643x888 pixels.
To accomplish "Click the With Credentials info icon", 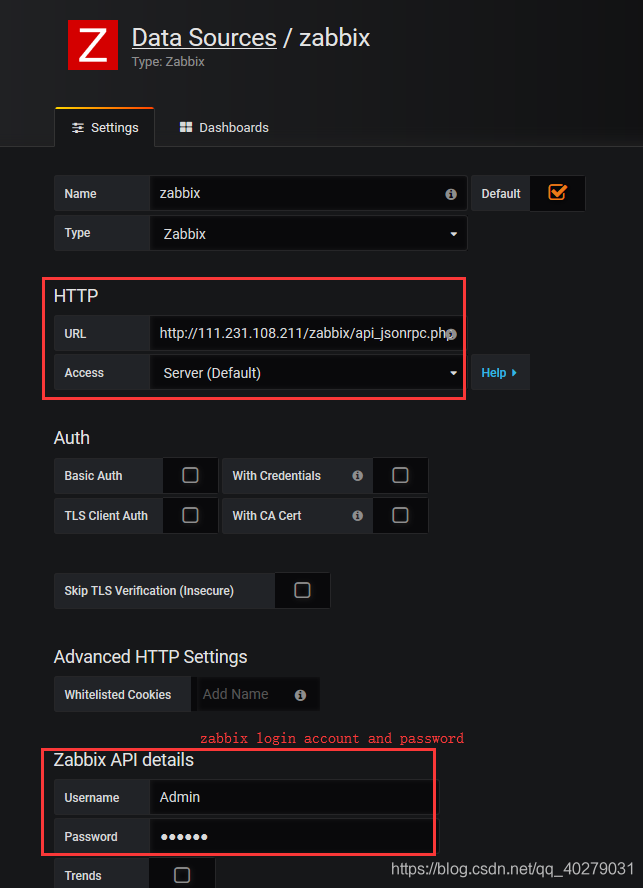I will coord(357,476).
